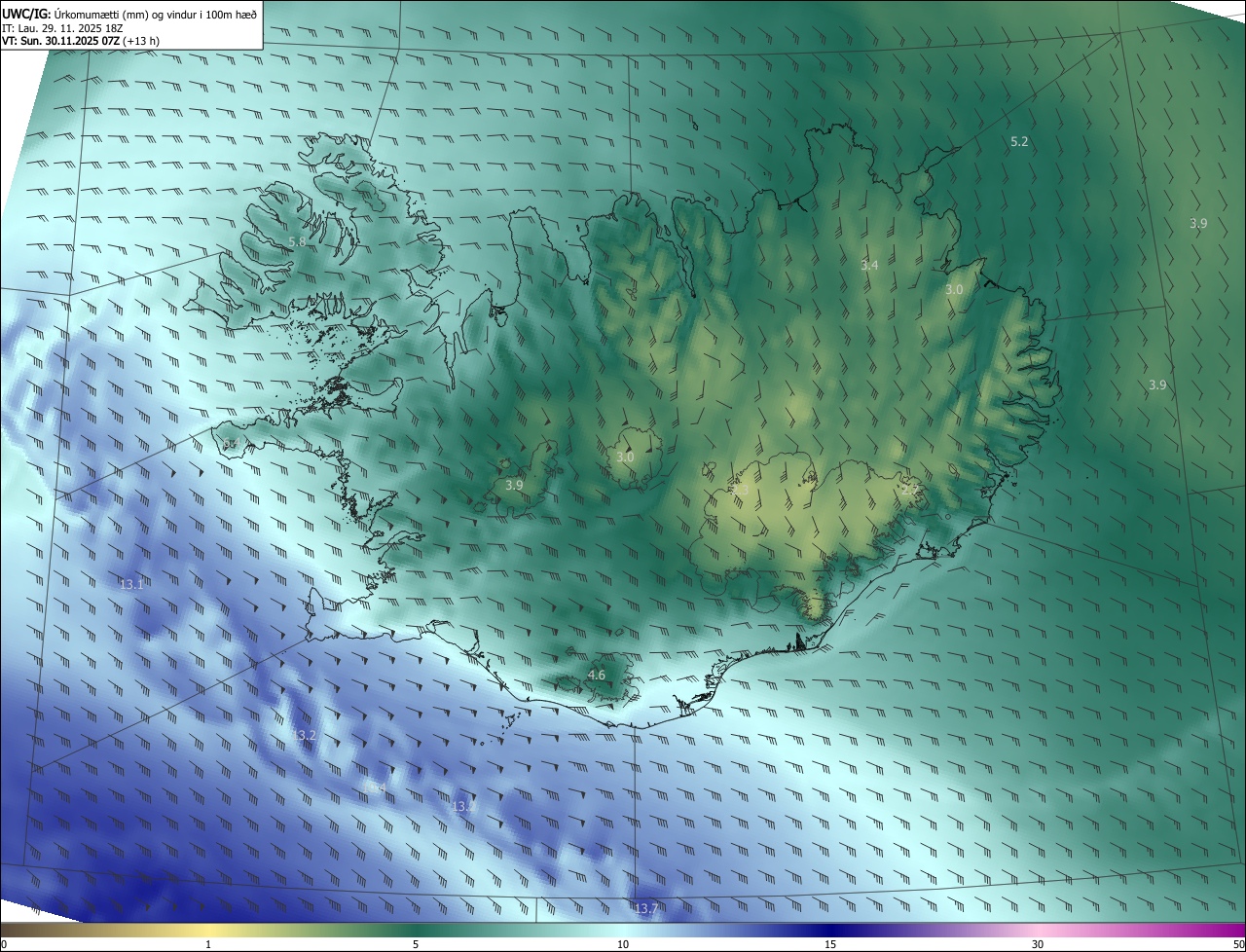Click the 3.4 value label on the map
Screen dimensions: 1246x952
(x=869, y=265)
